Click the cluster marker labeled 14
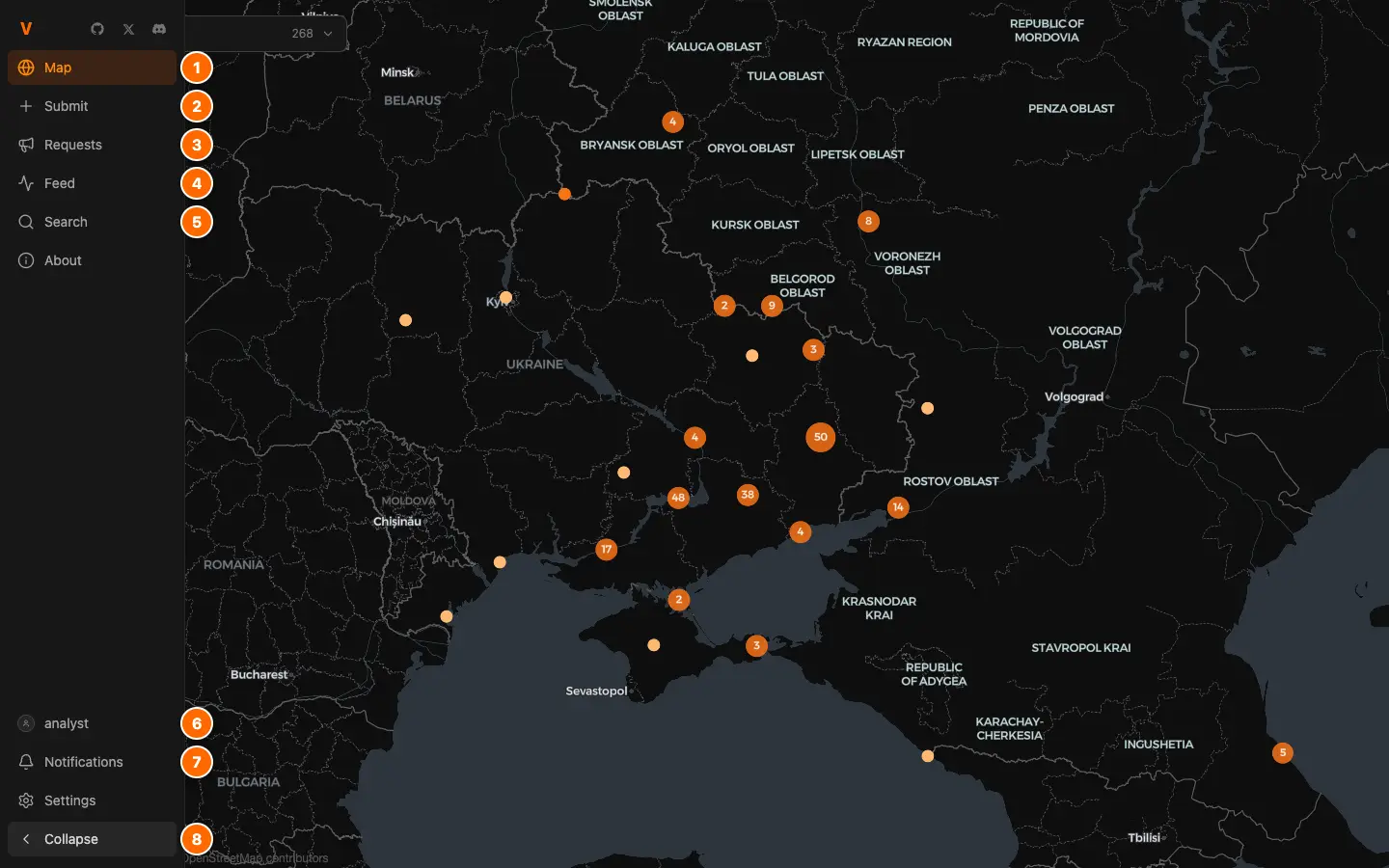This screenshot has height=868, width=1389. point(898,507)
